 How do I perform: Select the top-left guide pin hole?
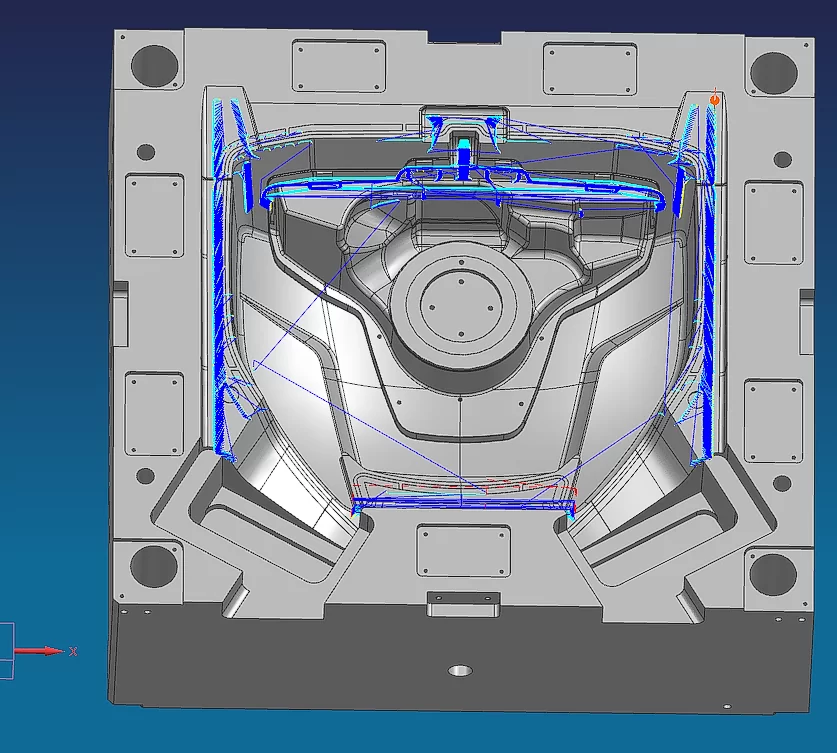pyautogui.click(x=154, y=65)
